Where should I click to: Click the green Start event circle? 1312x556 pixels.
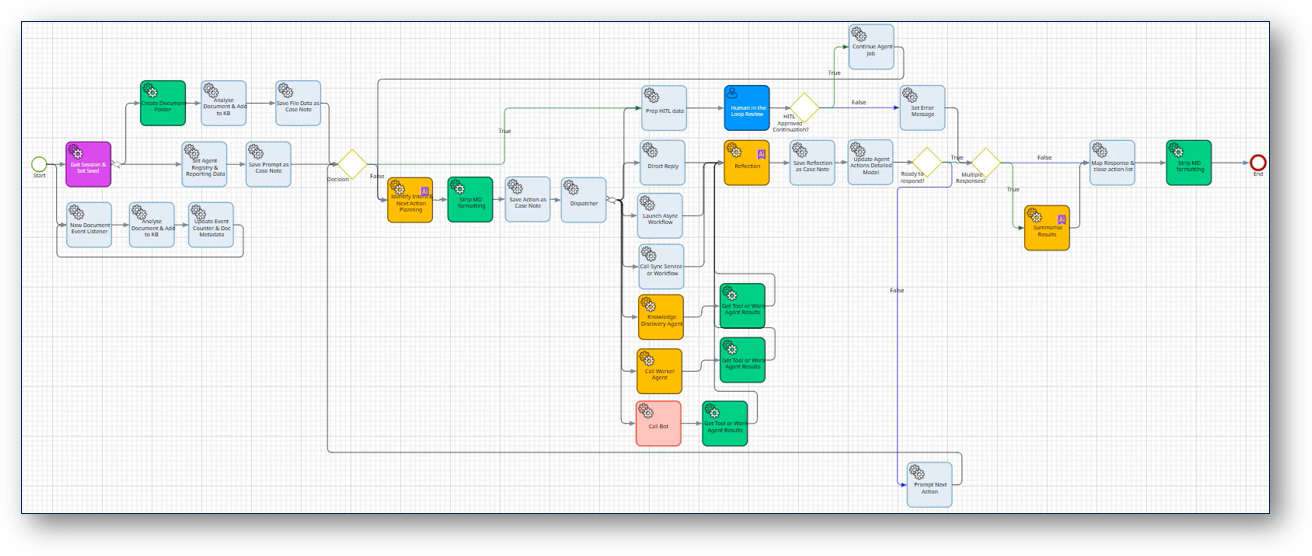click(39, 164)
